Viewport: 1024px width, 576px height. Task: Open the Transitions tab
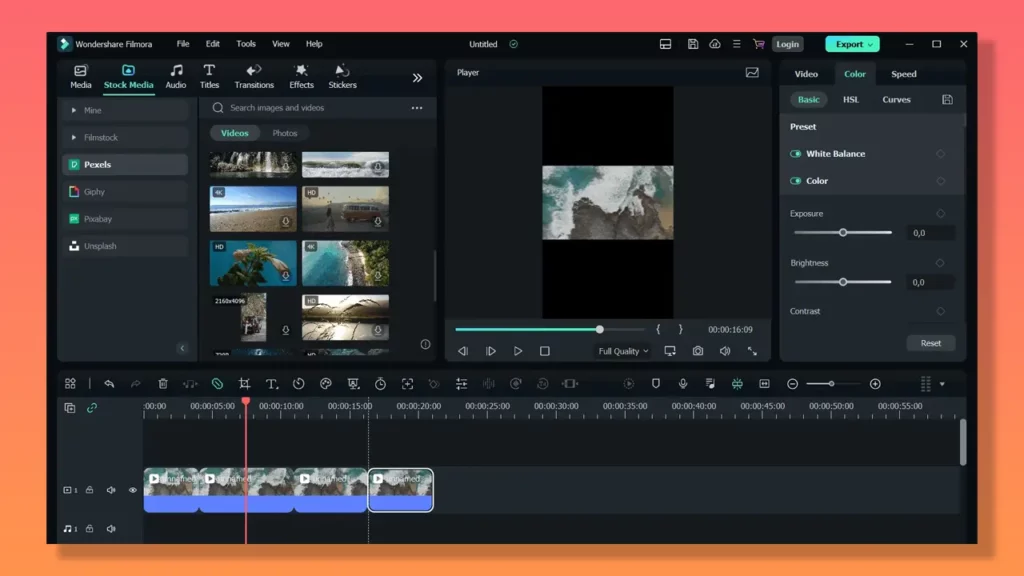254,76
